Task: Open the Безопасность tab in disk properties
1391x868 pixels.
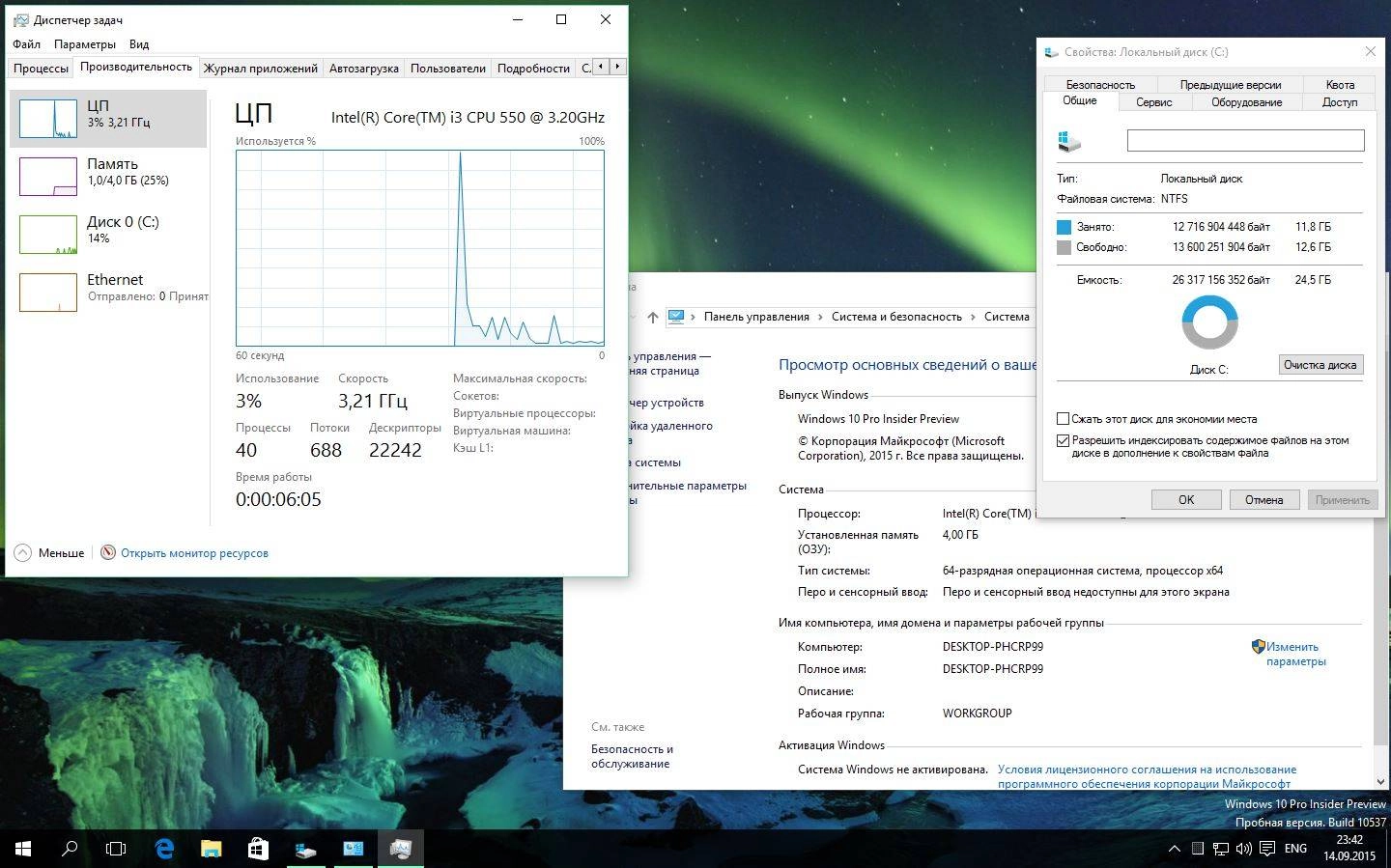Action: [1100, 85]
